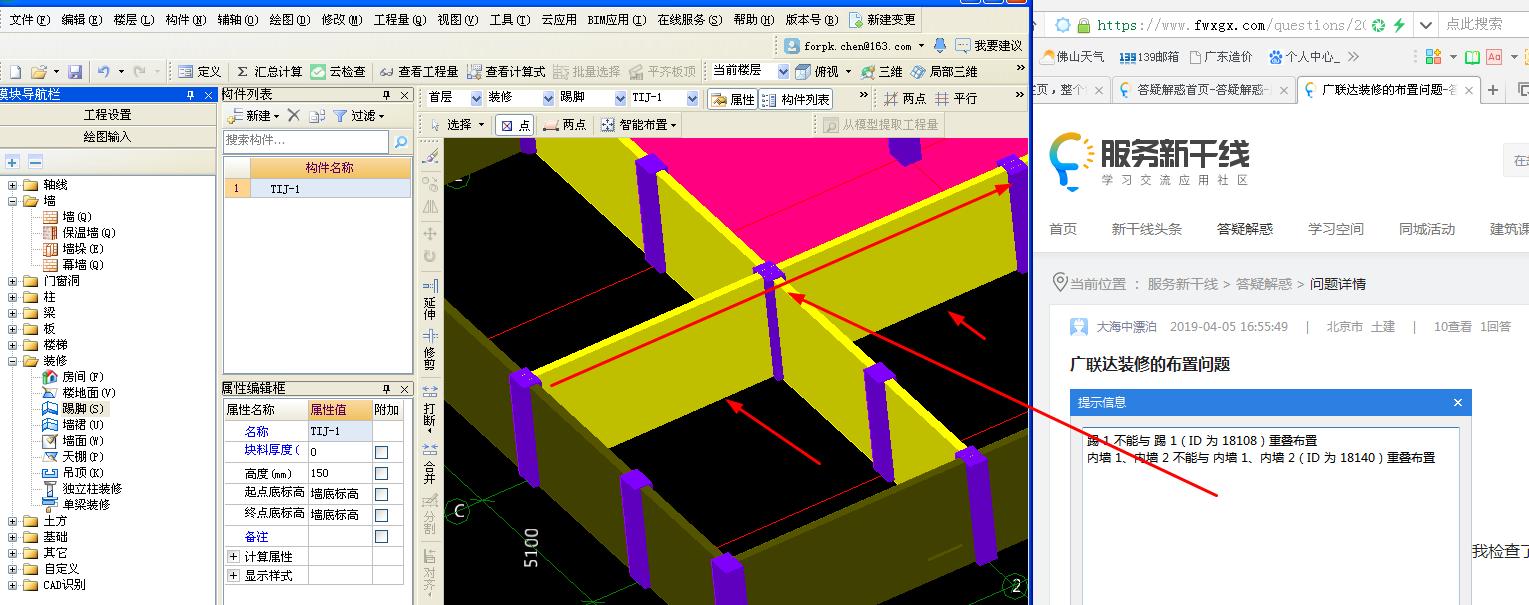Click the 高度(mm) value cell 150

pyautogui.click(x=340, y=473)
